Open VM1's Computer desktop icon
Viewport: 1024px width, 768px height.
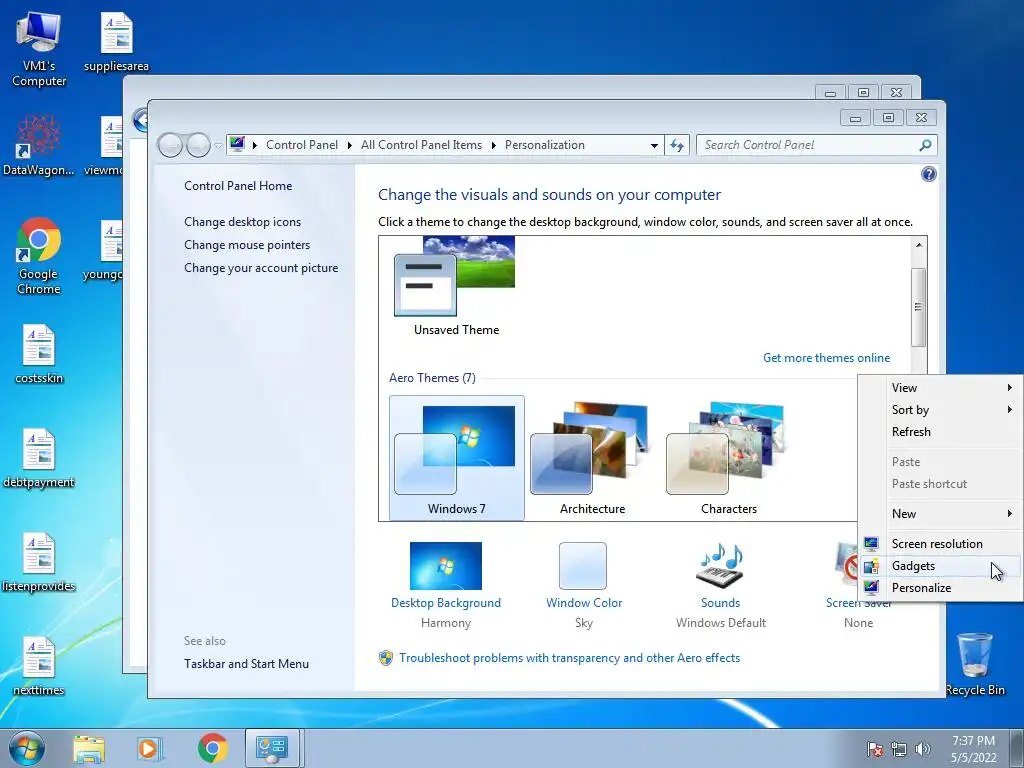click(x=39, y=49)
